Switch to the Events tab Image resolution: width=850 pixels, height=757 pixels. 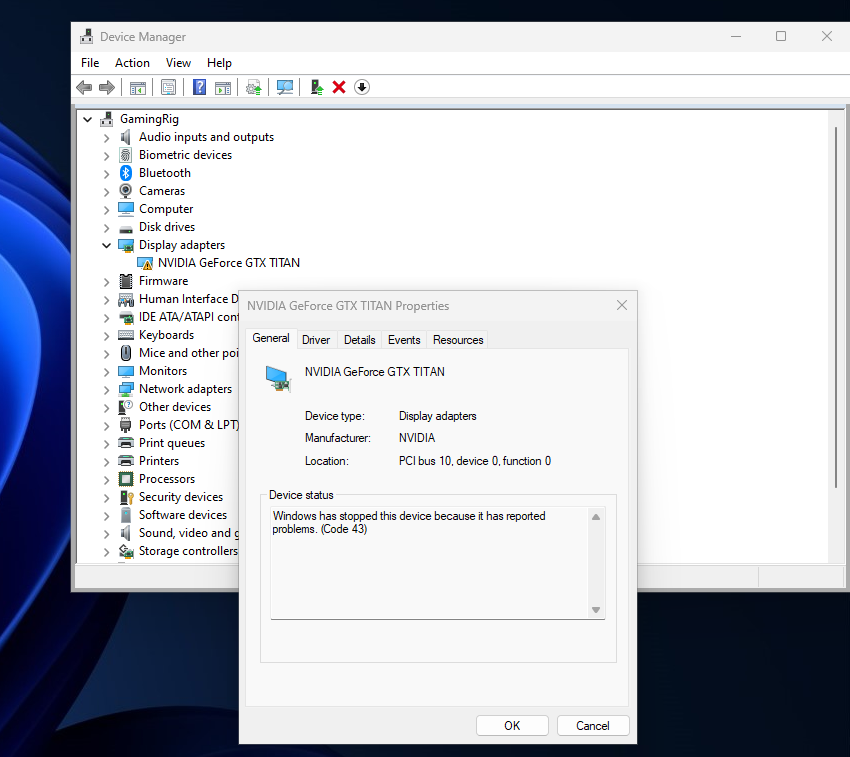click(x=404, y=340)
